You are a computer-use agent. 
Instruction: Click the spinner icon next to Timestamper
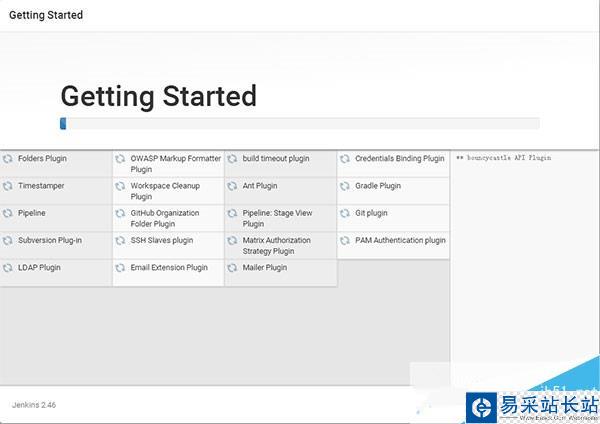8,186
